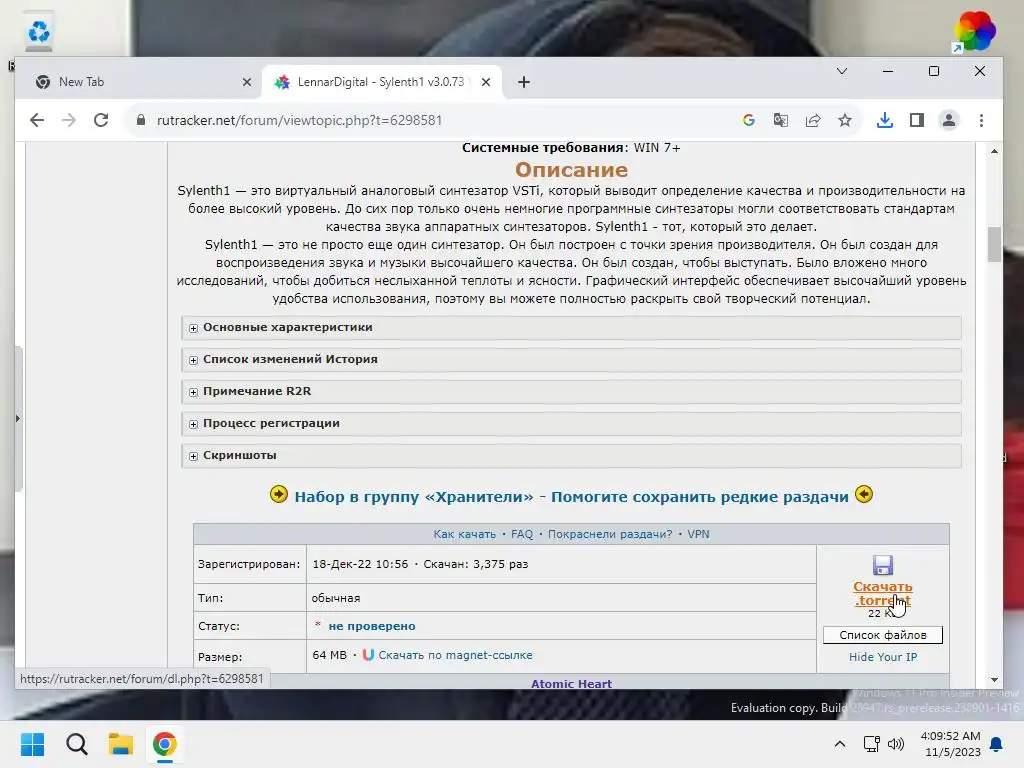1024x768 pixels.
Task: Bookmark this page with the star
Action: (x=845, y=120)
